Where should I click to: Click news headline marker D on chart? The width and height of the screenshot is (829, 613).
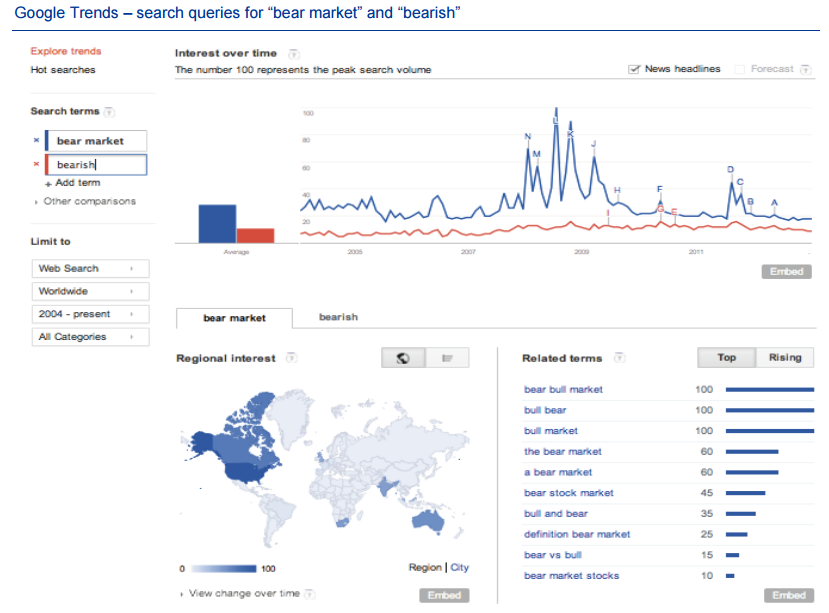[731, 169]
